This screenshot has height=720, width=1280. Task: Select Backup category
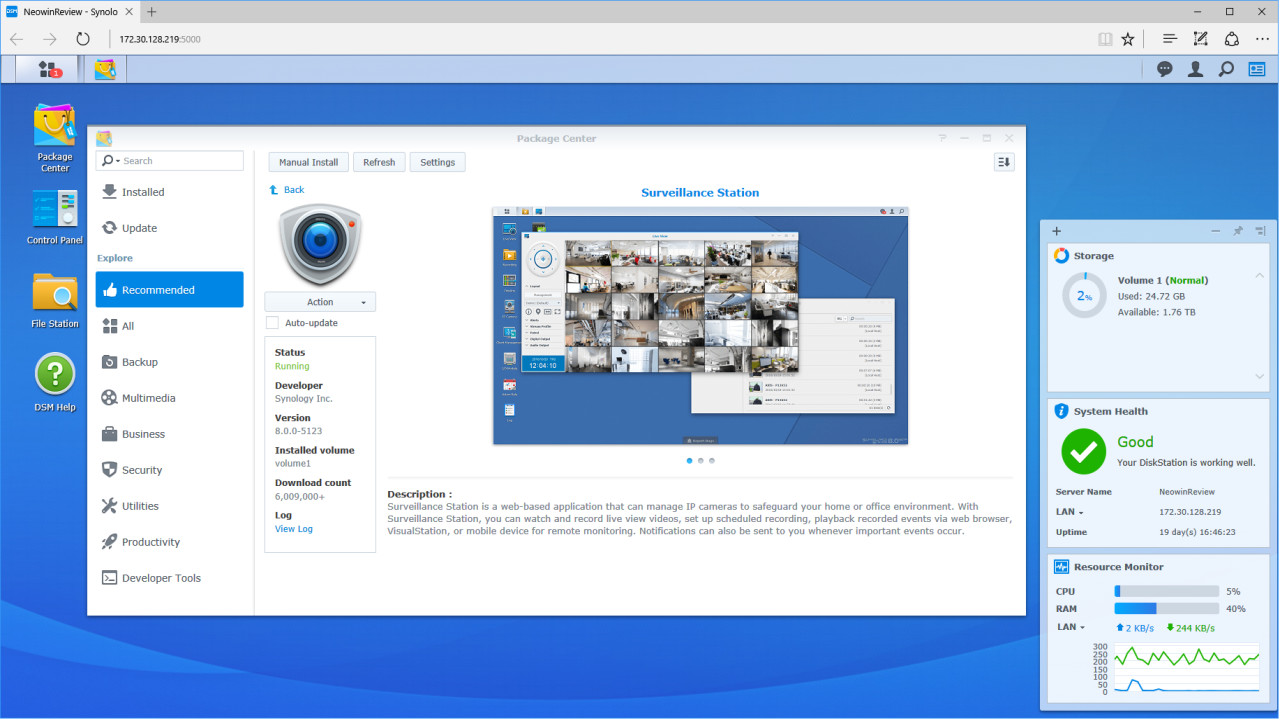pyautogui.click(x=170, y=362)
